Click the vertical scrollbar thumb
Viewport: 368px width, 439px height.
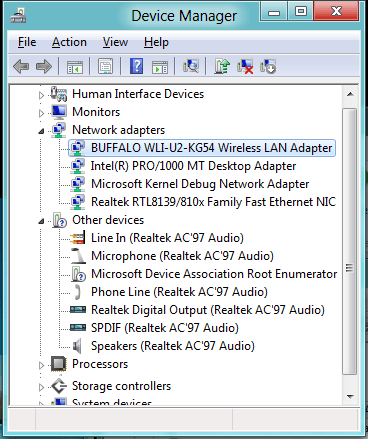point(350,242)
